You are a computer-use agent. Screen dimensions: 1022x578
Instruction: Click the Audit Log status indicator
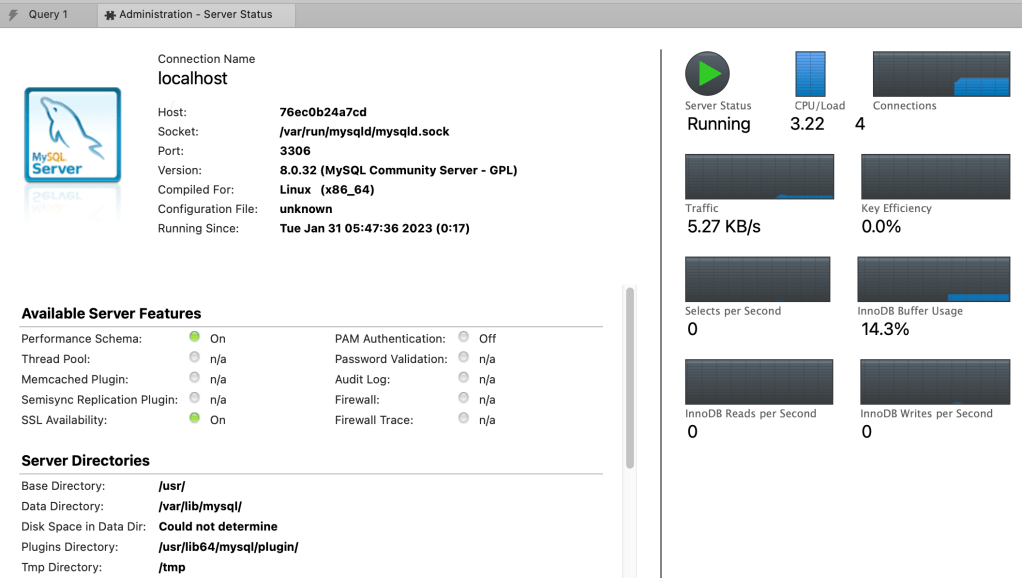[x=463, y=378]
